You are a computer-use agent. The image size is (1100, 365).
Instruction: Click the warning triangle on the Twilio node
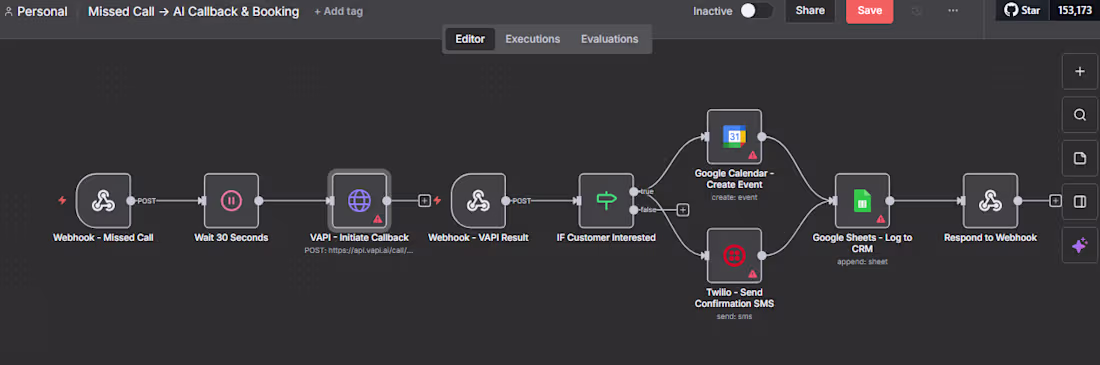(753, 274)
